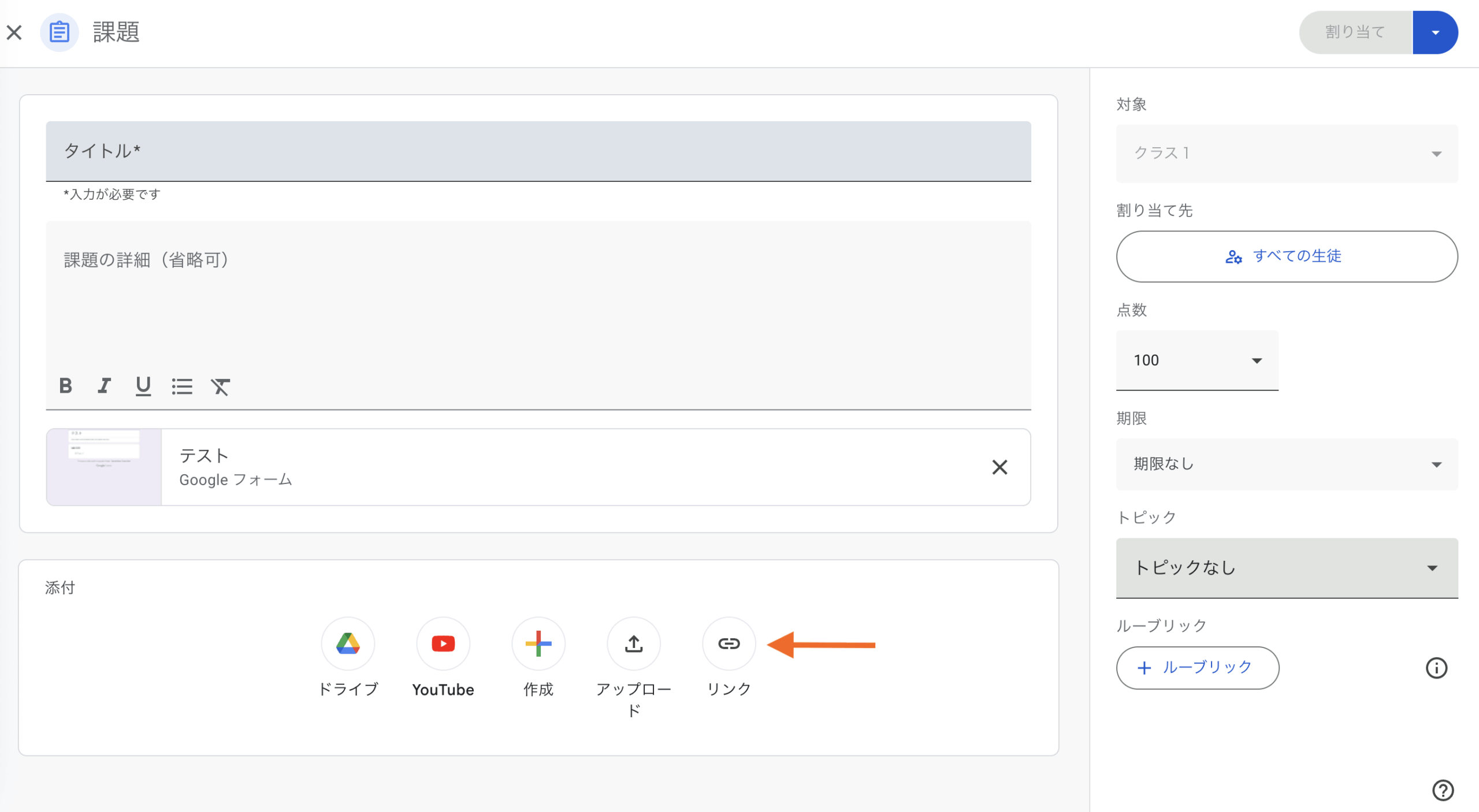This screenshot has height=812, width=1479.
Task: Open help via question mark icon
Action: click(x=1443, y=790)
